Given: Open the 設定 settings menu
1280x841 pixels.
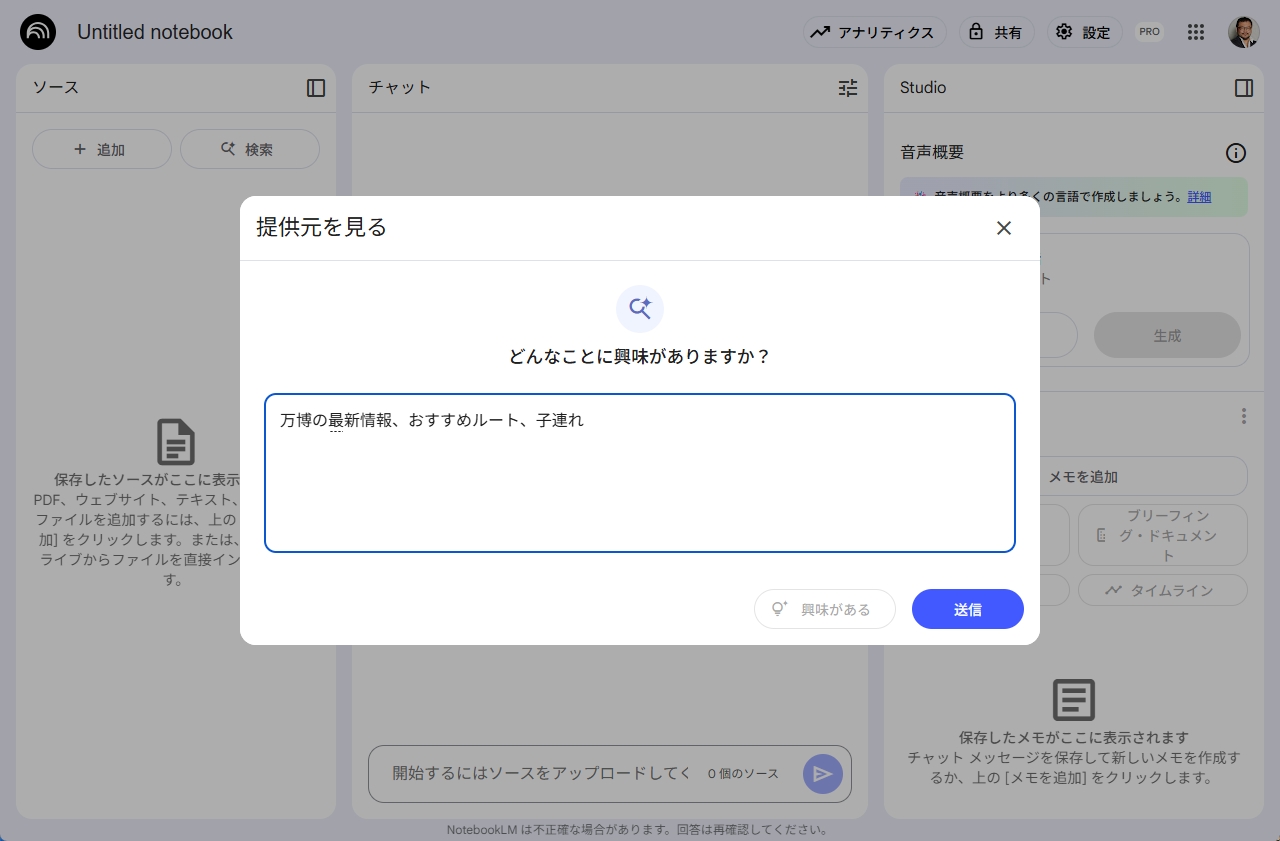Looking at the screenshot, I should [x=1084, y=32].
